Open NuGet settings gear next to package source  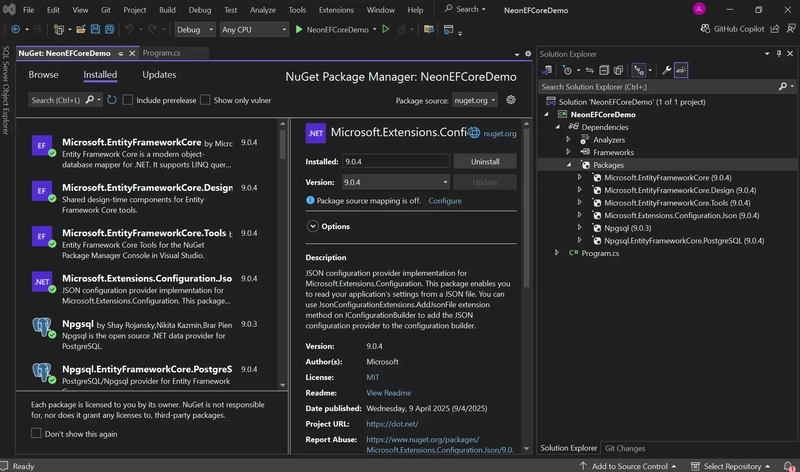511,100
